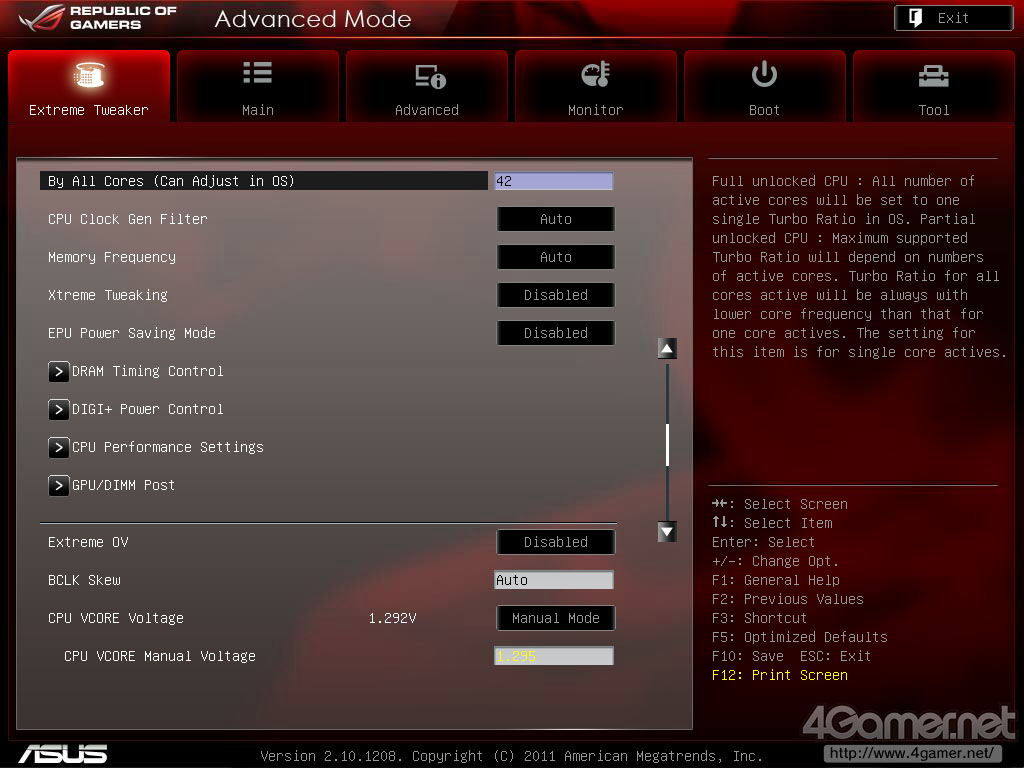
Task: Open the Advanced tab chip icon
Action: (428, 76)
